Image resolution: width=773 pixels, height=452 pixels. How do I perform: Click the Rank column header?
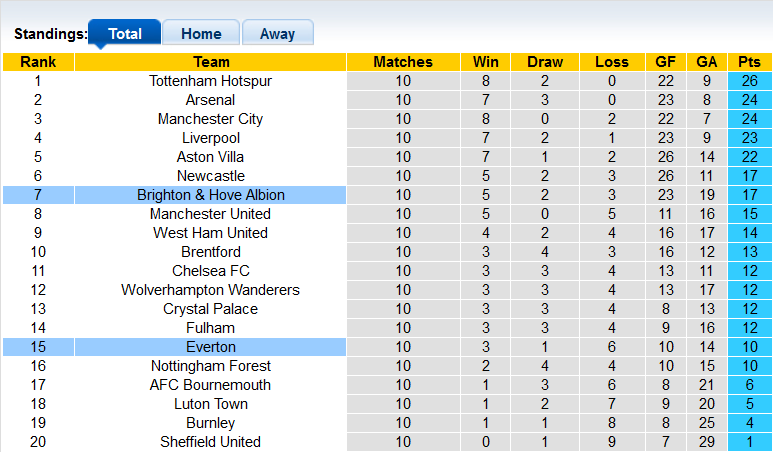click(38, 62)
